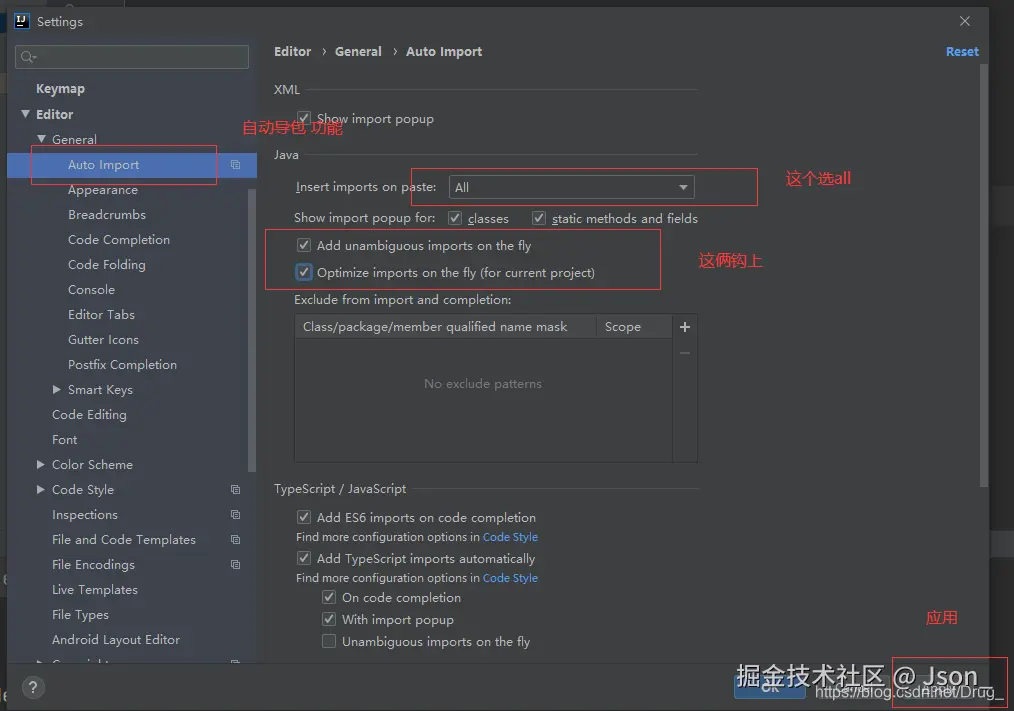This screenshot has width=1014, height=711.
Task: Open Editor Tabs settings page
Action: (102, 315)
